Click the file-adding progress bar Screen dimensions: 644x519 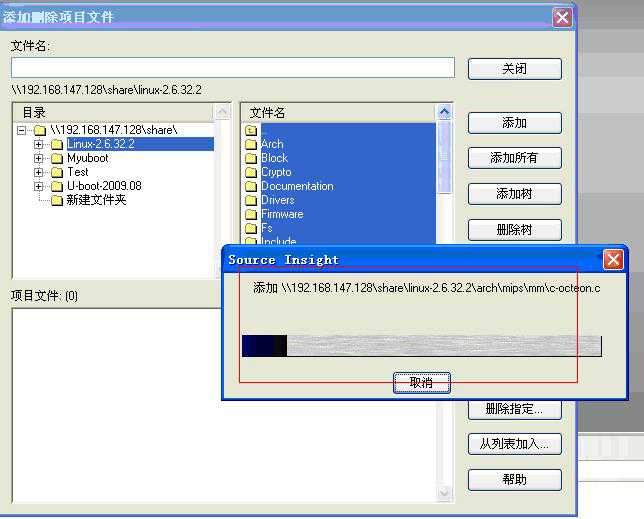[421, 346]
